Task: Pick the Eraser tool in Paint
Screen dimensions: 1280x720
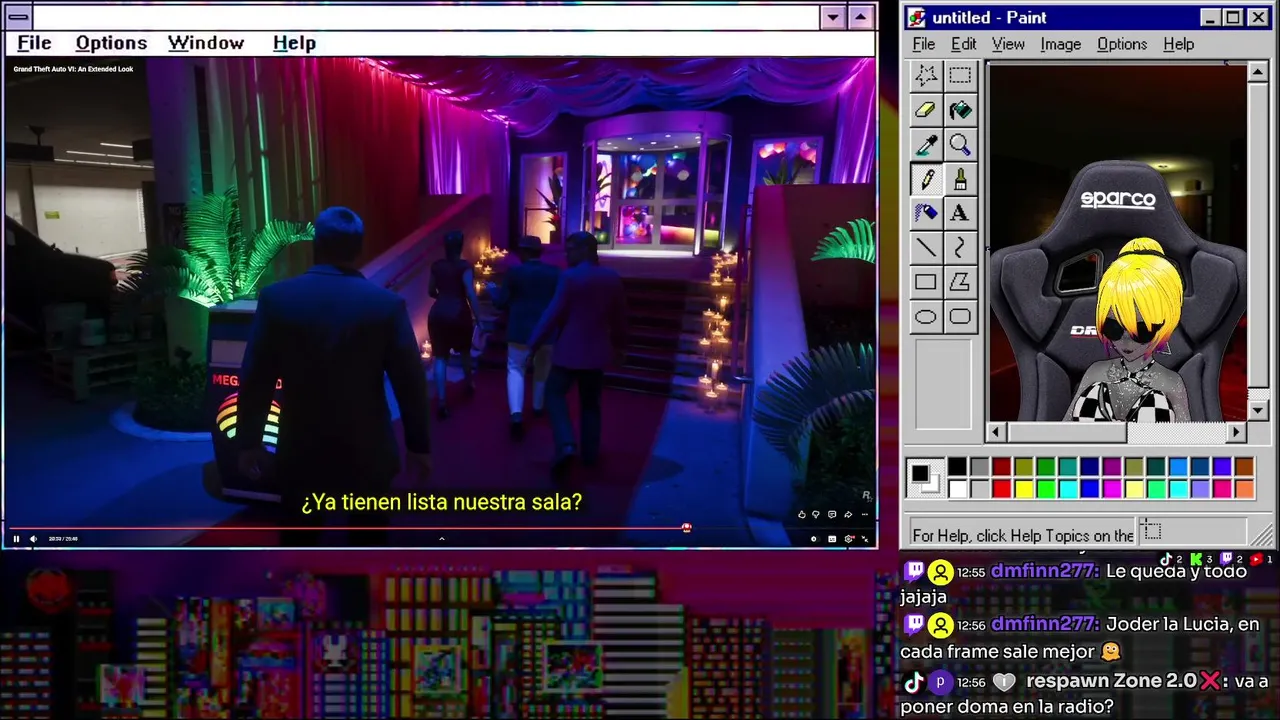Action: pos(926,110)
